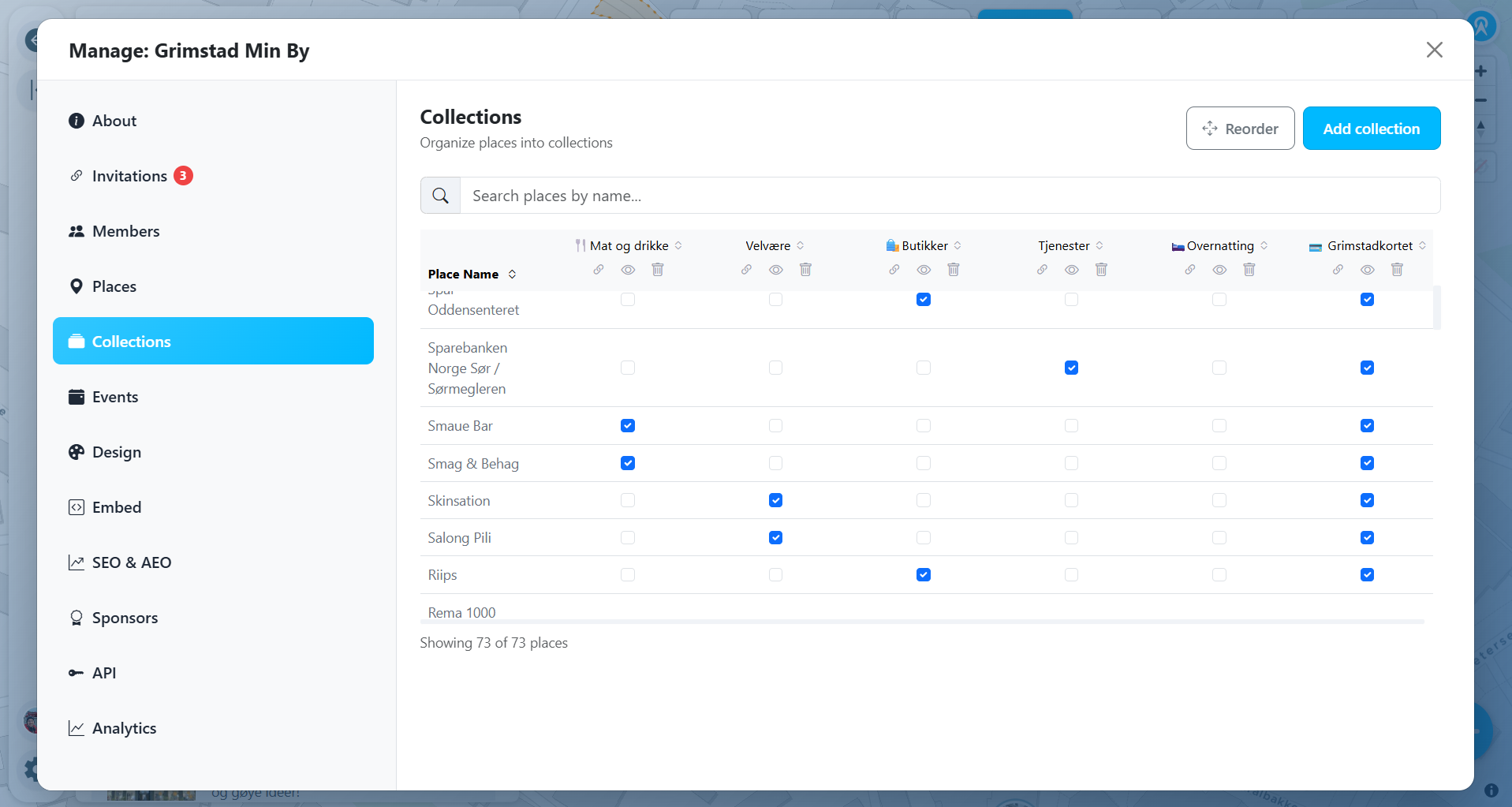Open the Members section

pos(213,231)
